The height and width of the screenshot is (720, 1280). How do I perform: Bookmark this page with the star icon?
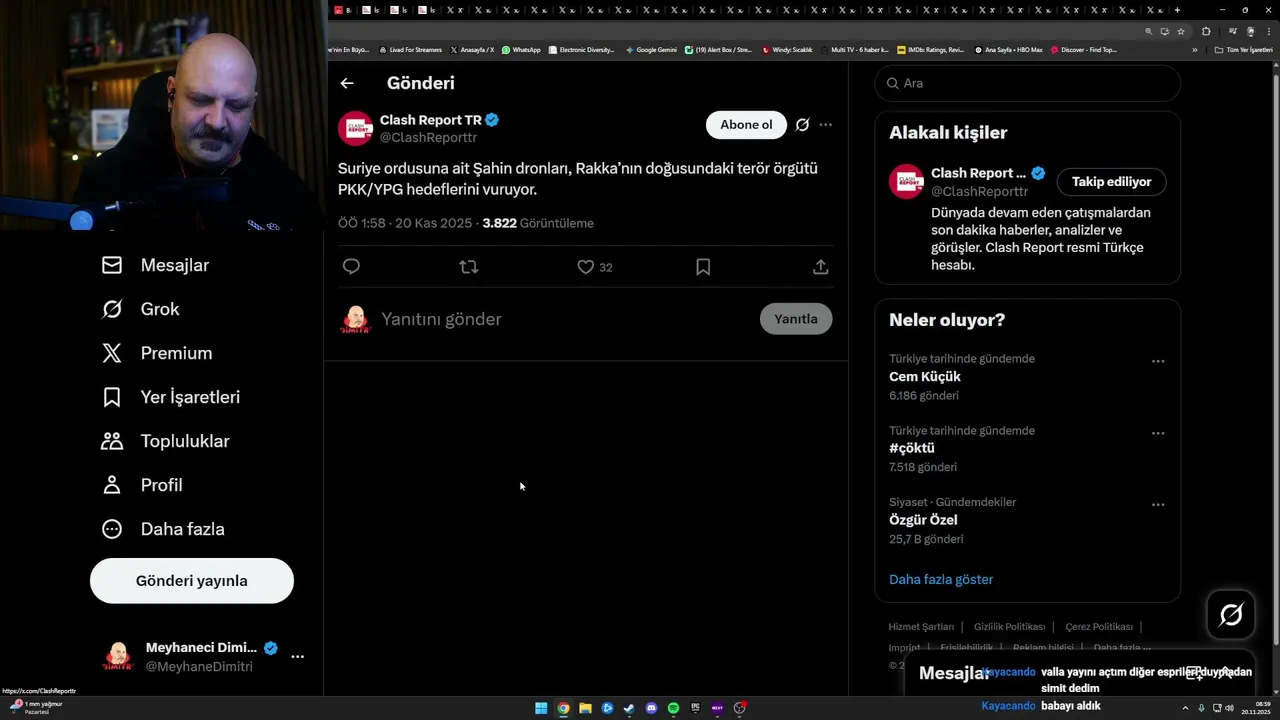pos(1181,31)
